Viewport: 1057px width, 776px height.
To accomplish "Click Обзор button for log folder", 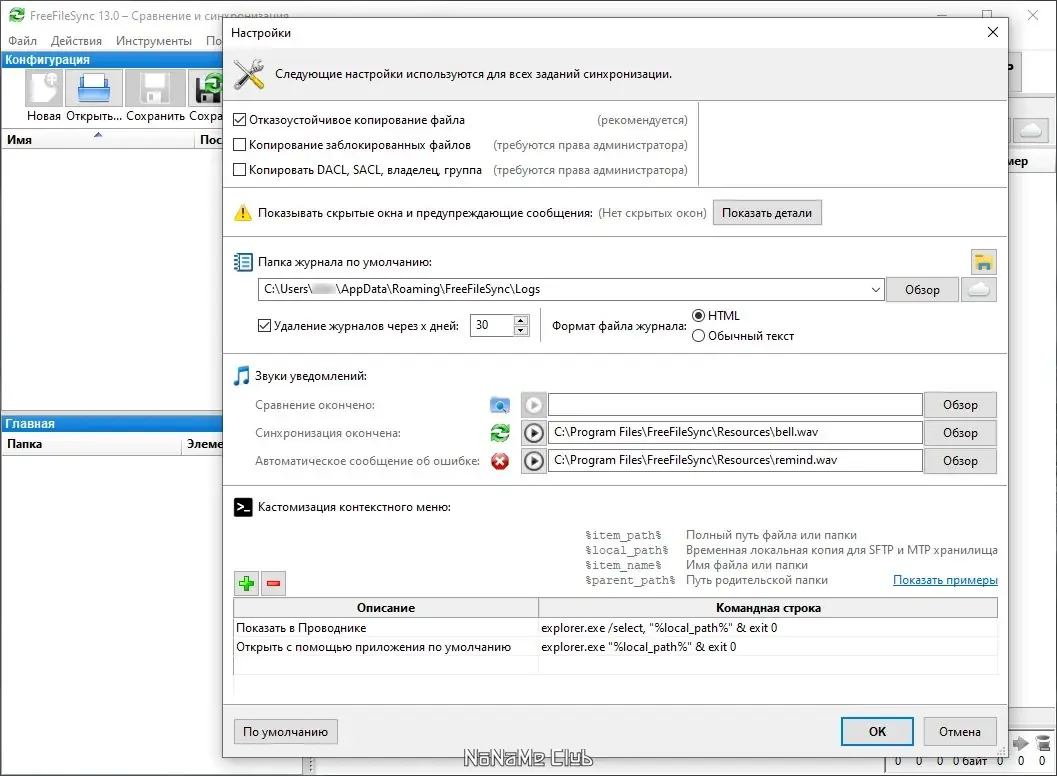I will [x=922, y=290].
